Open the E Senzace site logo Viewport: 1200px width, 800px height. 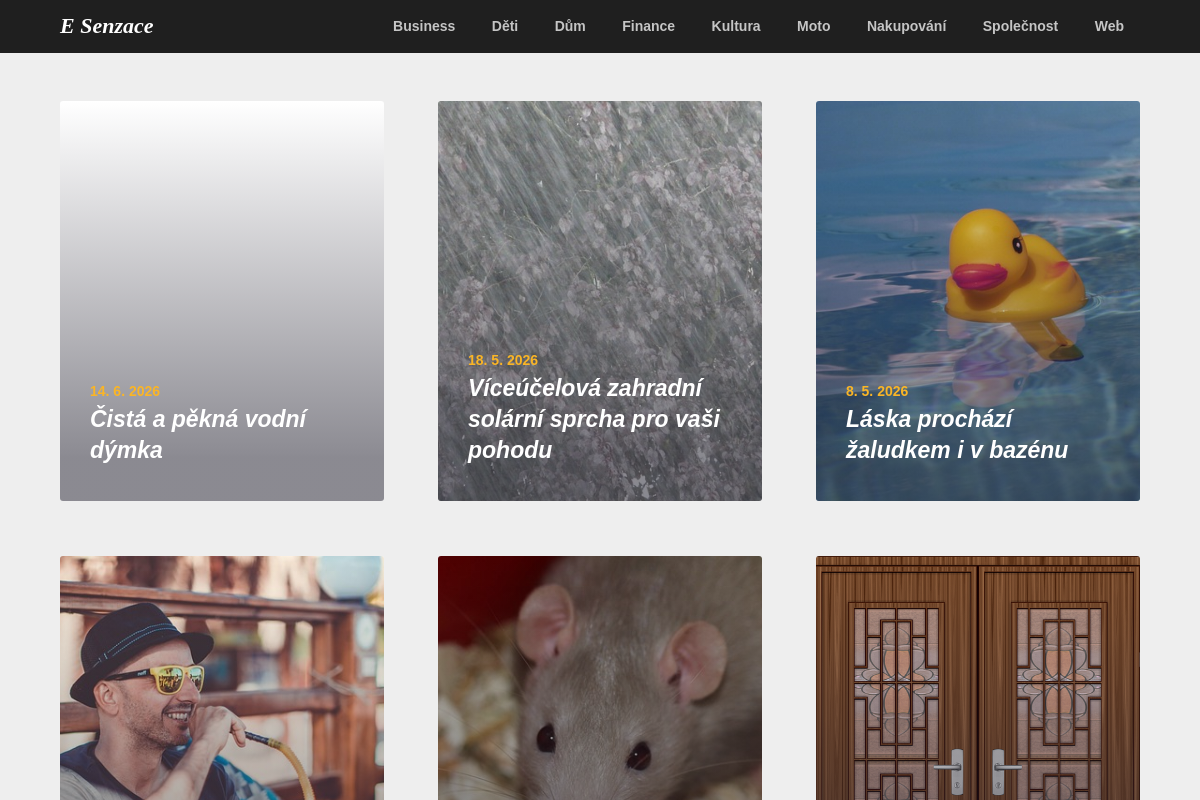click(106, 26)
